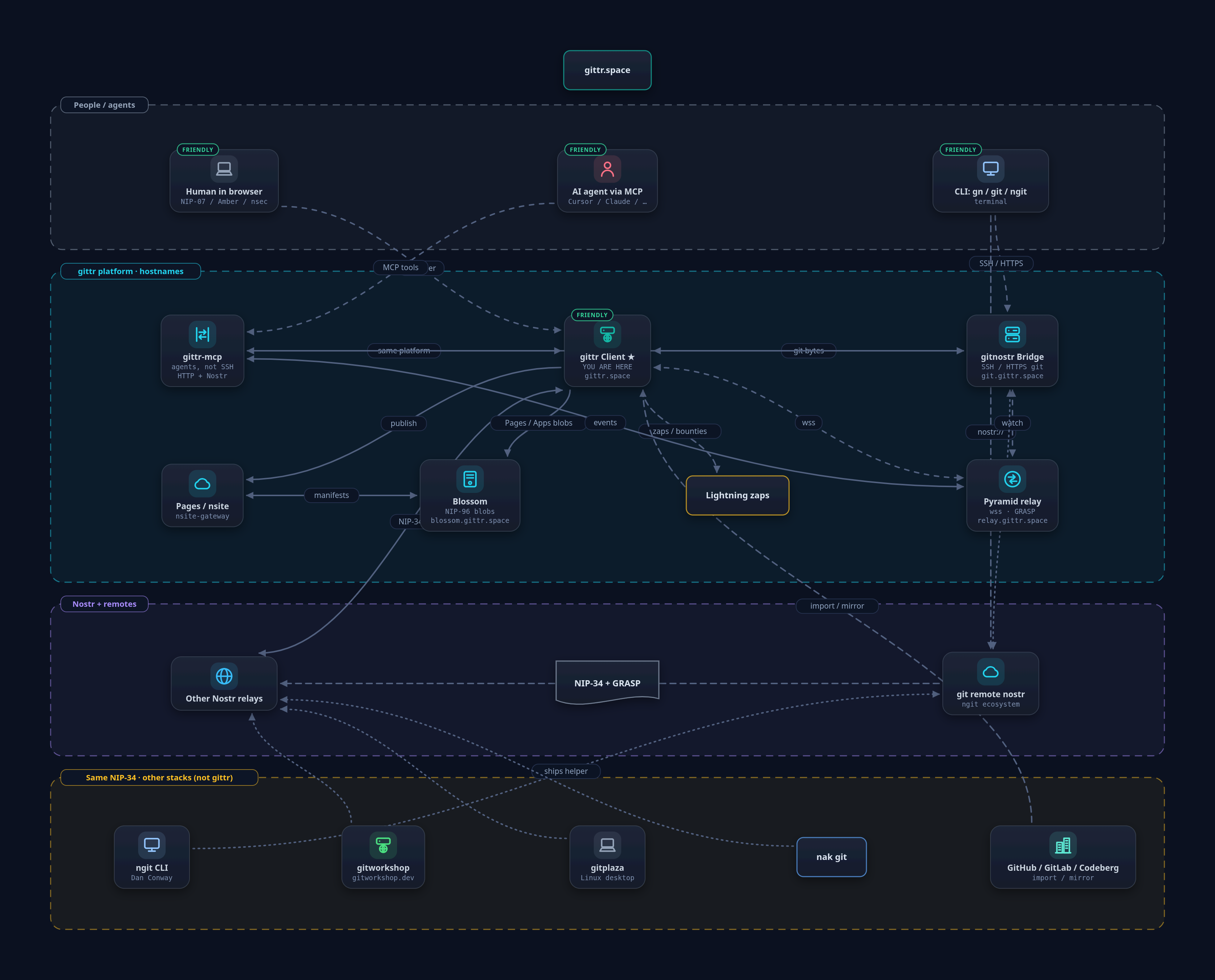Viewport: 1215px width, 980px height.
Task: Click the events edge label
Action: pos(605,422)
